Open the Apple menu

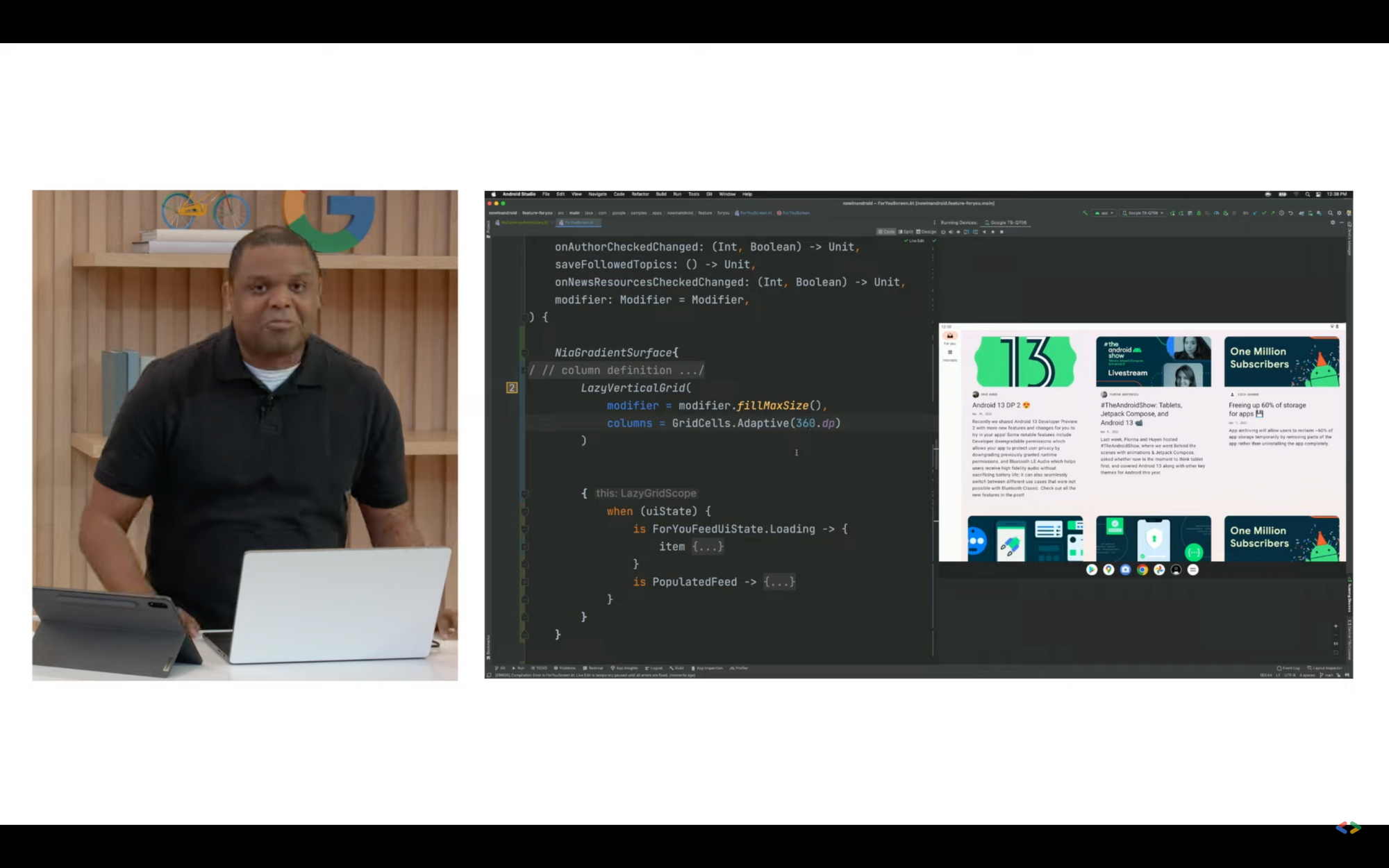coord(494,194)
